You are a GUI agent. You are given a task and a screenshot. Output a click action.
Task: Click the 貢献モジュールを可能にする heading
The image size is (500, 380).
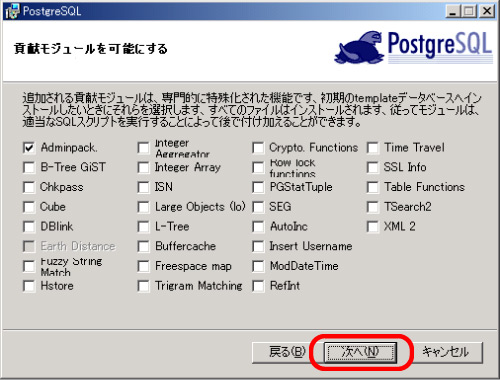coord(90,49)
